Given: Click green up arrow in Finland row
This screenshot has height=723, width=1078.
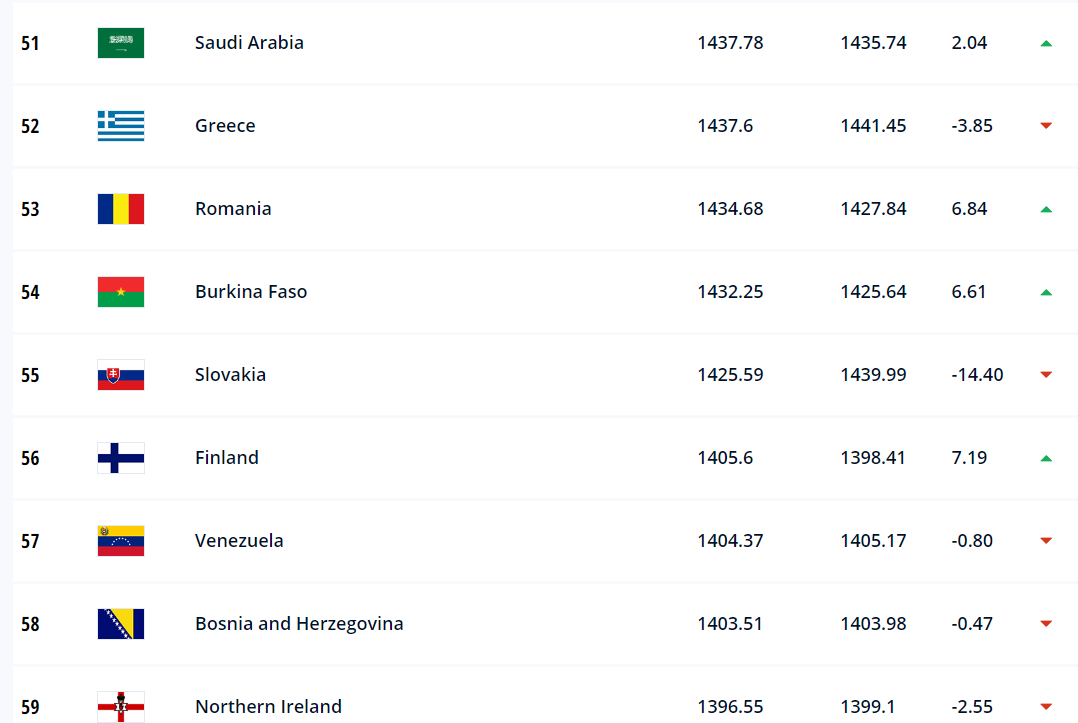Looking at the screenshot, I should click(x=1046, y=458).
